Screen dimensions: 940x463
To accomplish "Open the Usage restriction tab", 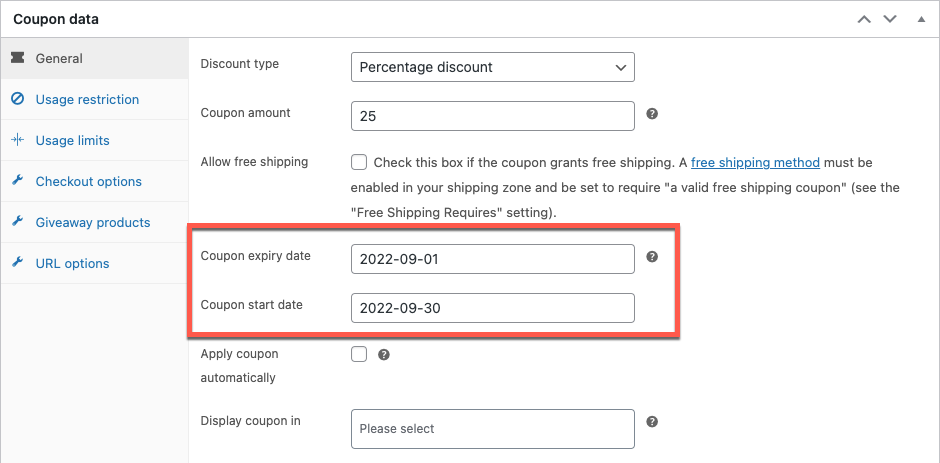I will 87,99.
